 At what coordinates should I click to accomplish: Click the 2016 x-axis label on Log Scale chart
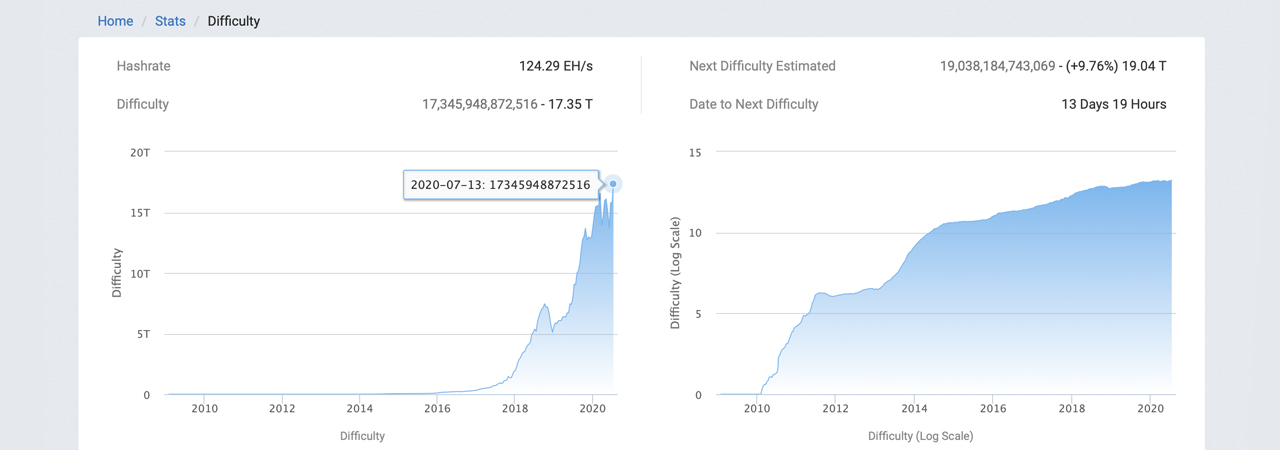(992, 408)
